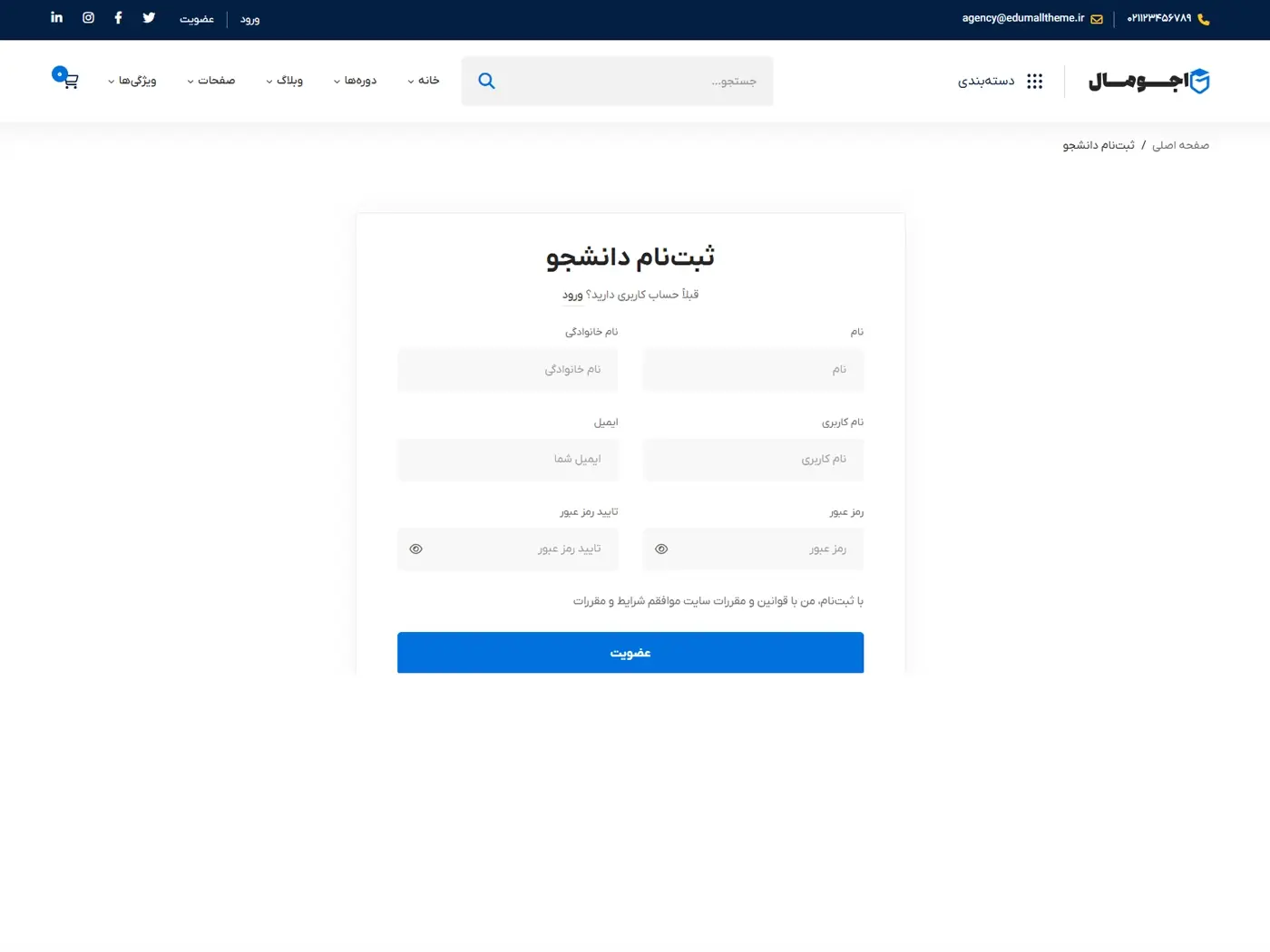Click the دسته‌بندی grid icon

pos(1034,81)
